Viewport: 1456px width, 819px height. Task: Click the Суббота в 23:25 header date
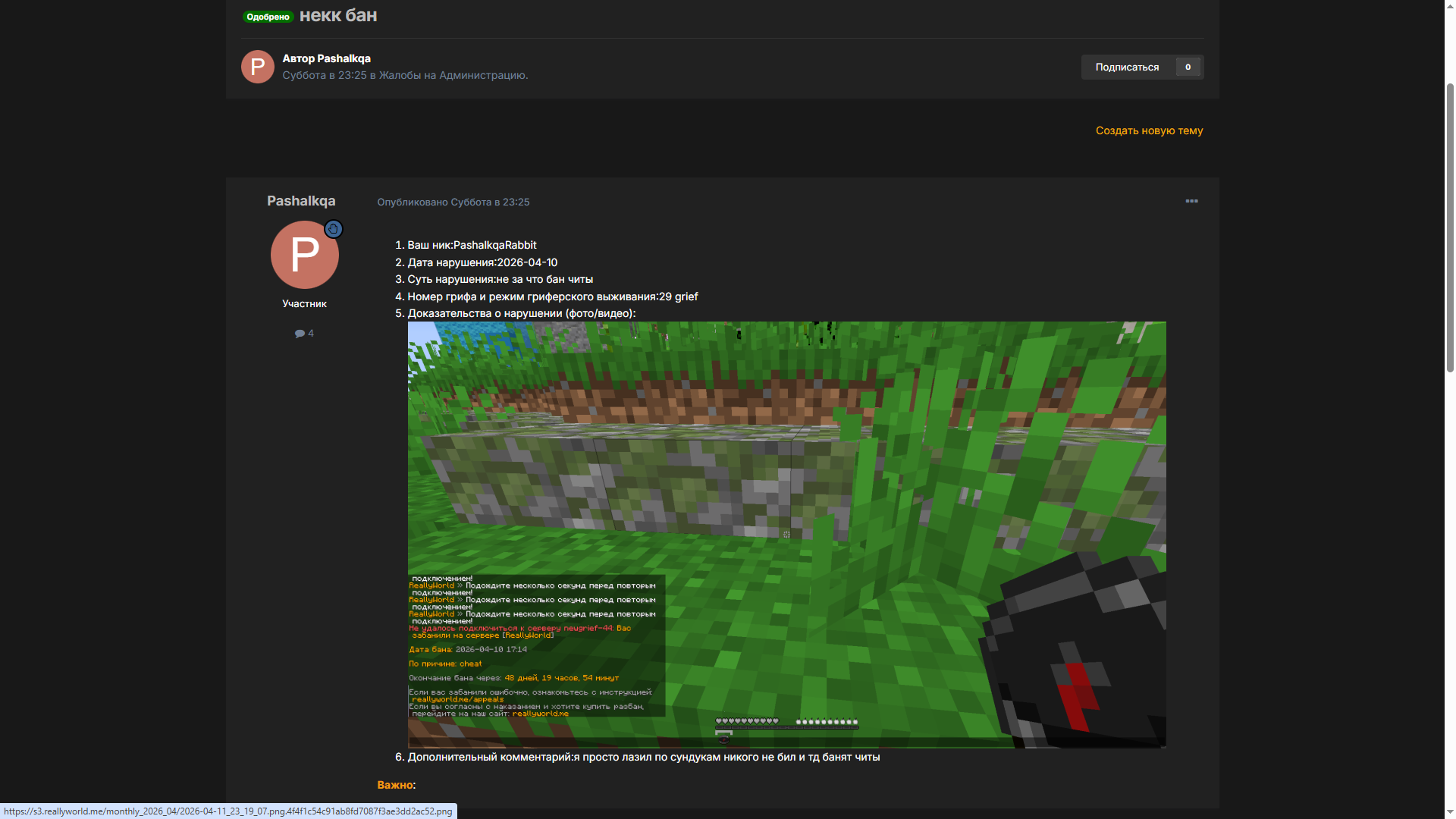coord(325,75)
